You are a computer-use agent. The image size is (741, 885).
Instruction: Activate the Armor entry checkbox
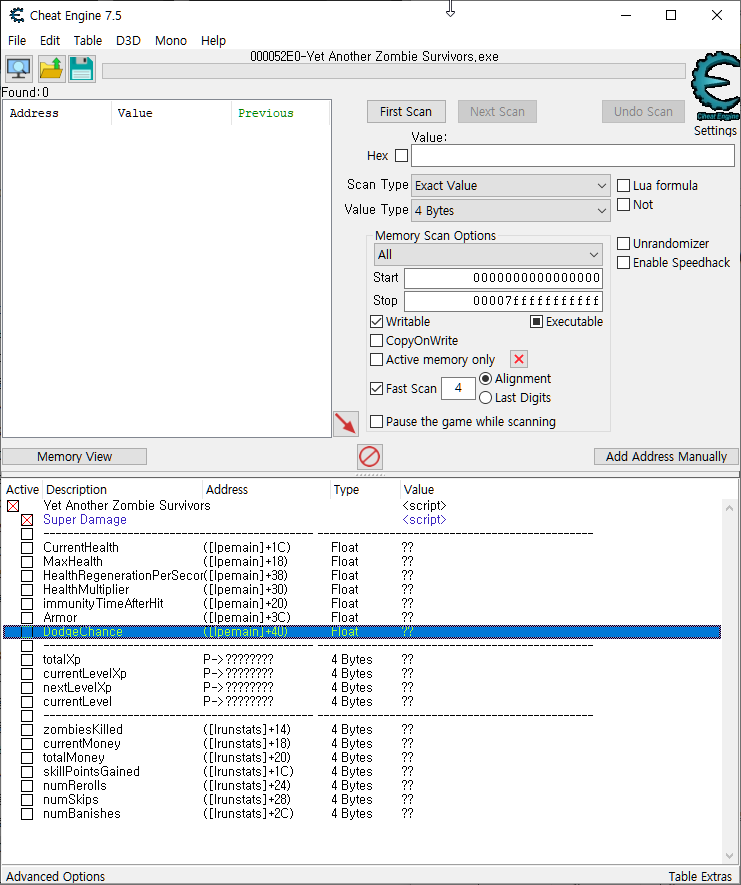tap(27, 618)
